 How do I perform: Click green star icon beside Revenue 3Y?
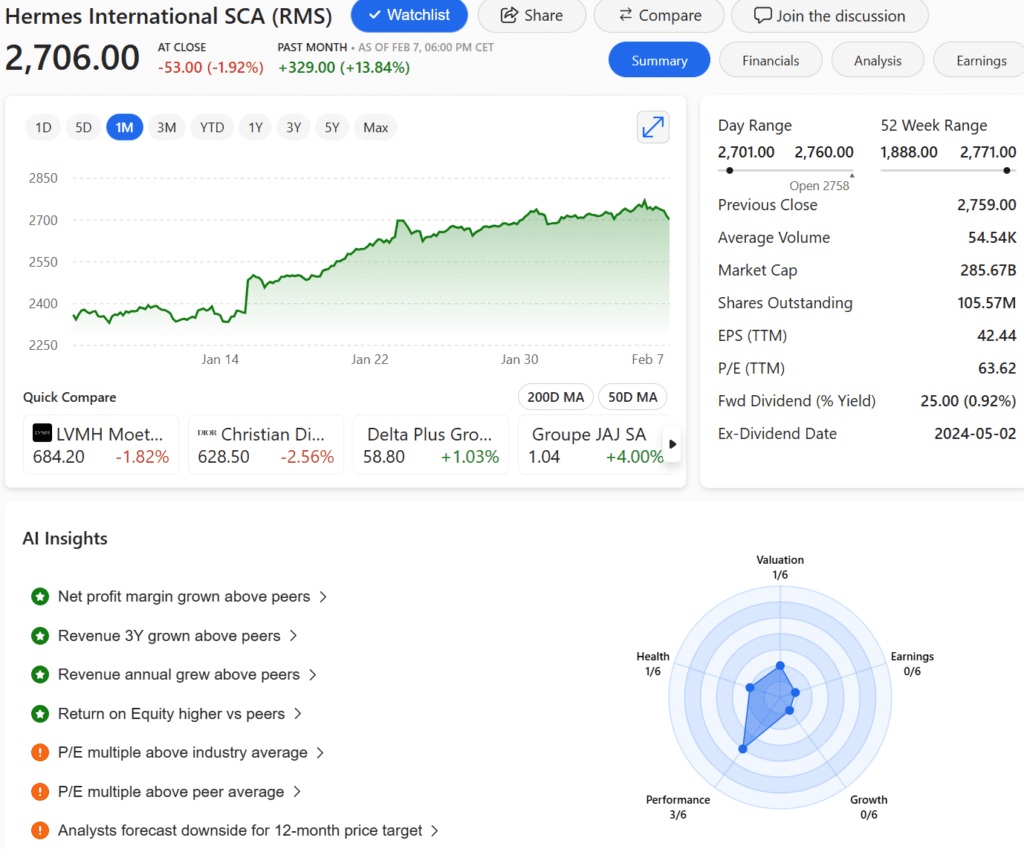point(40,635)
